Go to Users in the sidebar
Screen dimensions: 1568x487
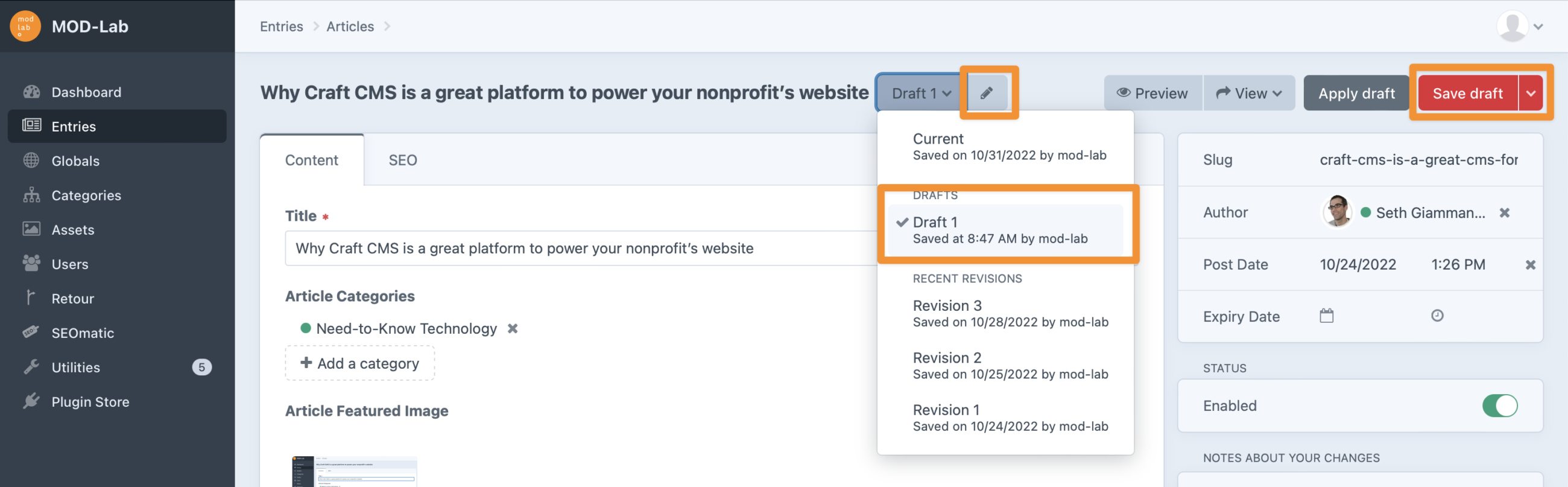pos(117,264)
